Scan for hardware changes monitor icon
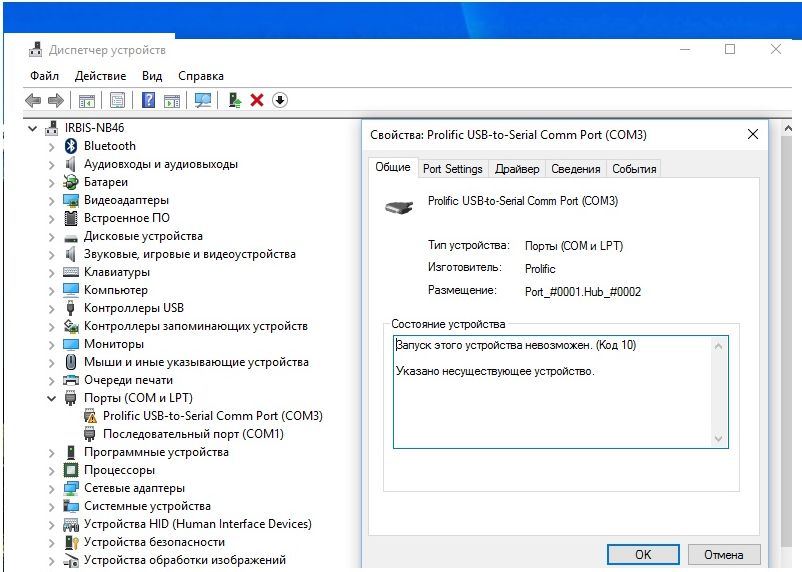Image resolution: width=802 pixels, height=572 pixels. click(203, 100)
